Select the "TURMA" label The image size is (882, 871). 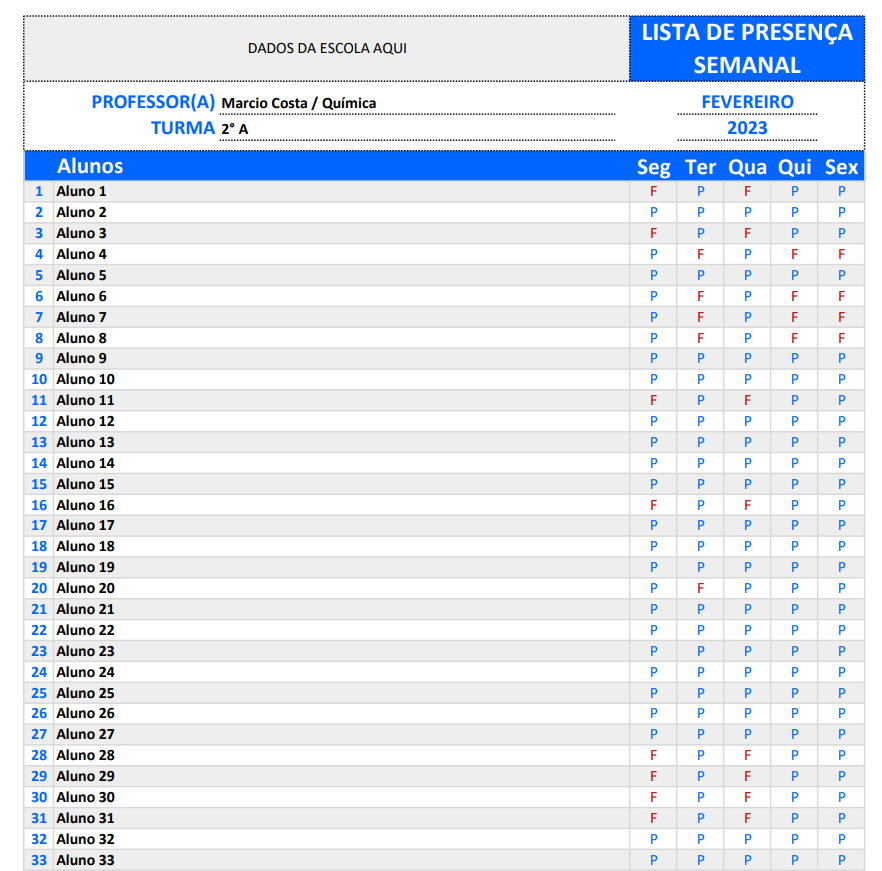click(x=183, y=128)
